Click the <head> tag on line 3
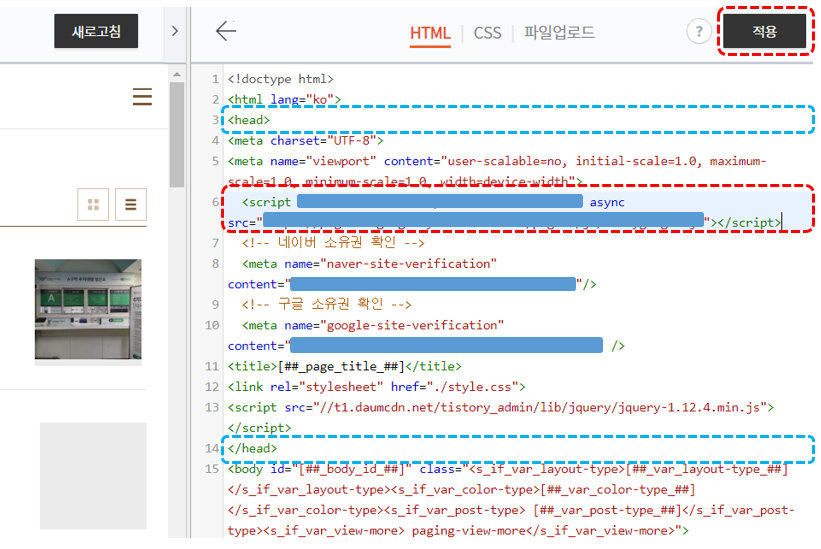Viewport: 821px width, 549px height. coord(249,120)
